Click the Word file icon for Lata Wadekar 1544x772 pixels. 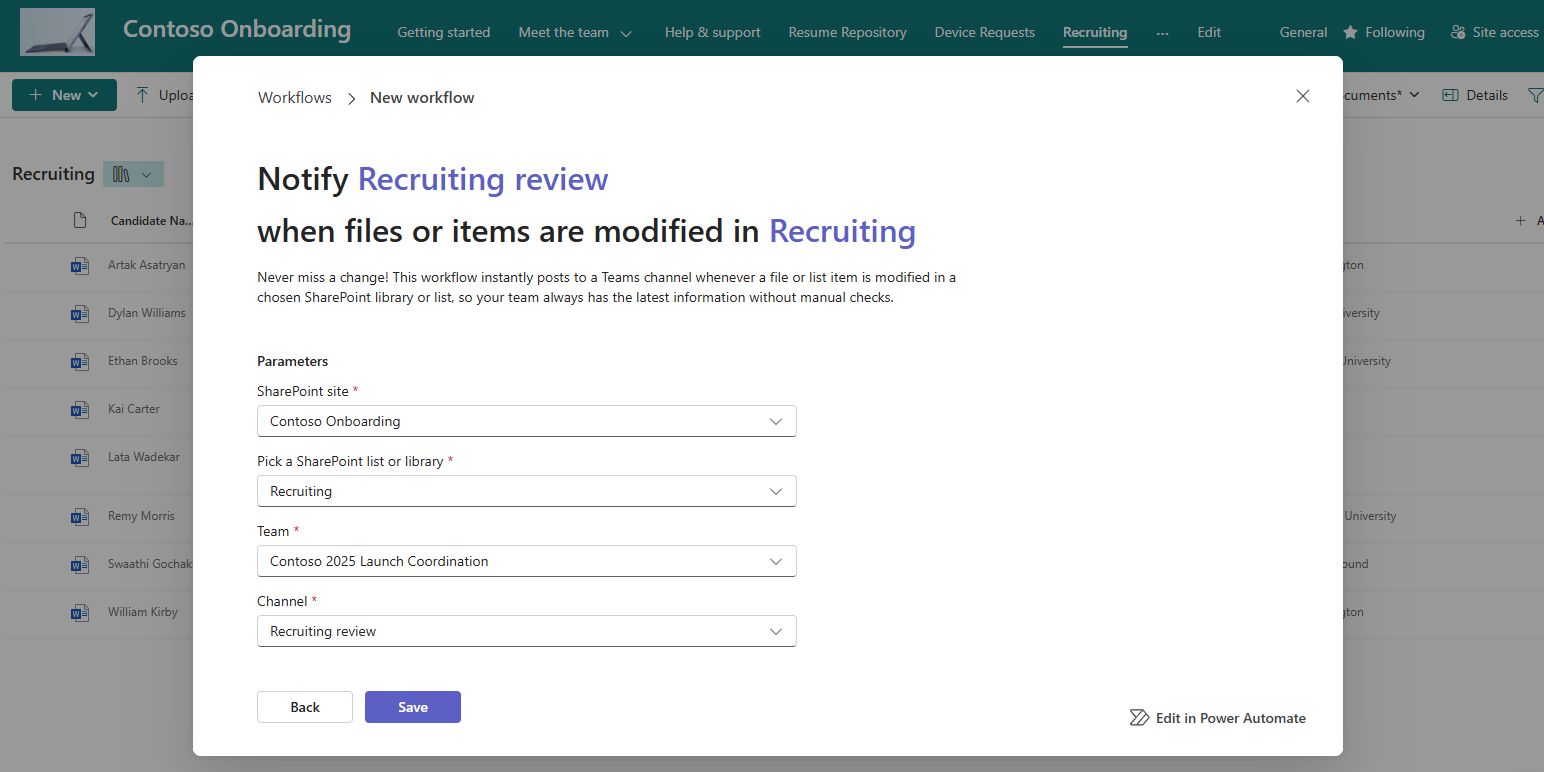coord(80,458)
